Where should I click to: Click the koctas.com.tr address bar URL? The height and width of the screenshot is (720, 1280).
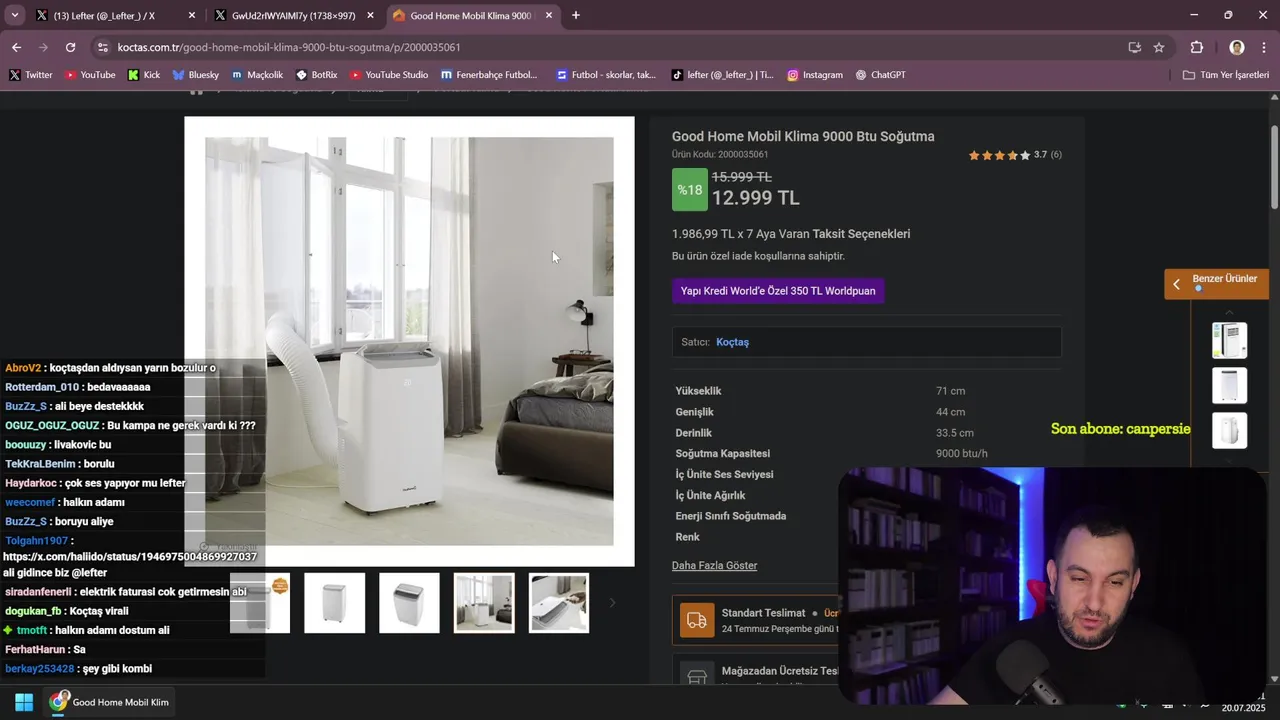click(x=289, y=47)
